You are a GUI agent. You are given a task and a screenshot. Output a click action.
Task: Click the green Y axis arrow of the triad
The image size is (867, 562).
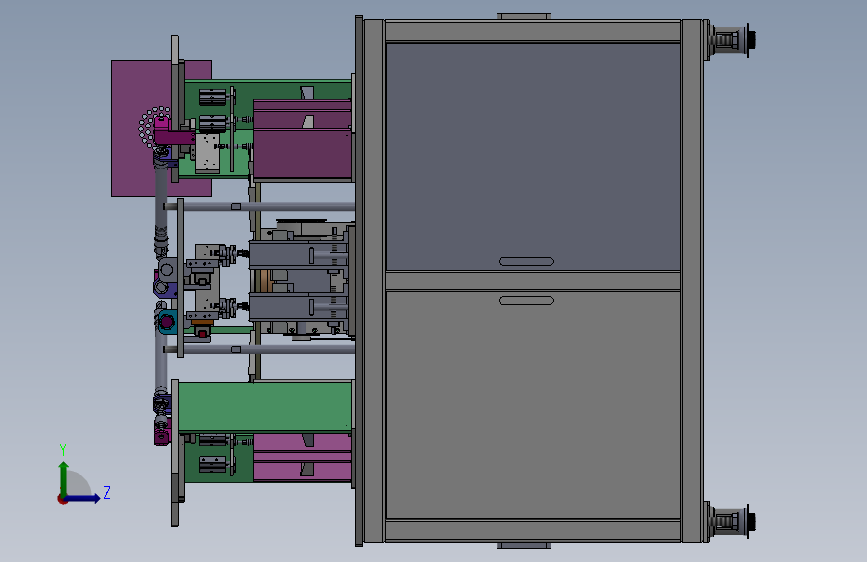coord(64,478)
